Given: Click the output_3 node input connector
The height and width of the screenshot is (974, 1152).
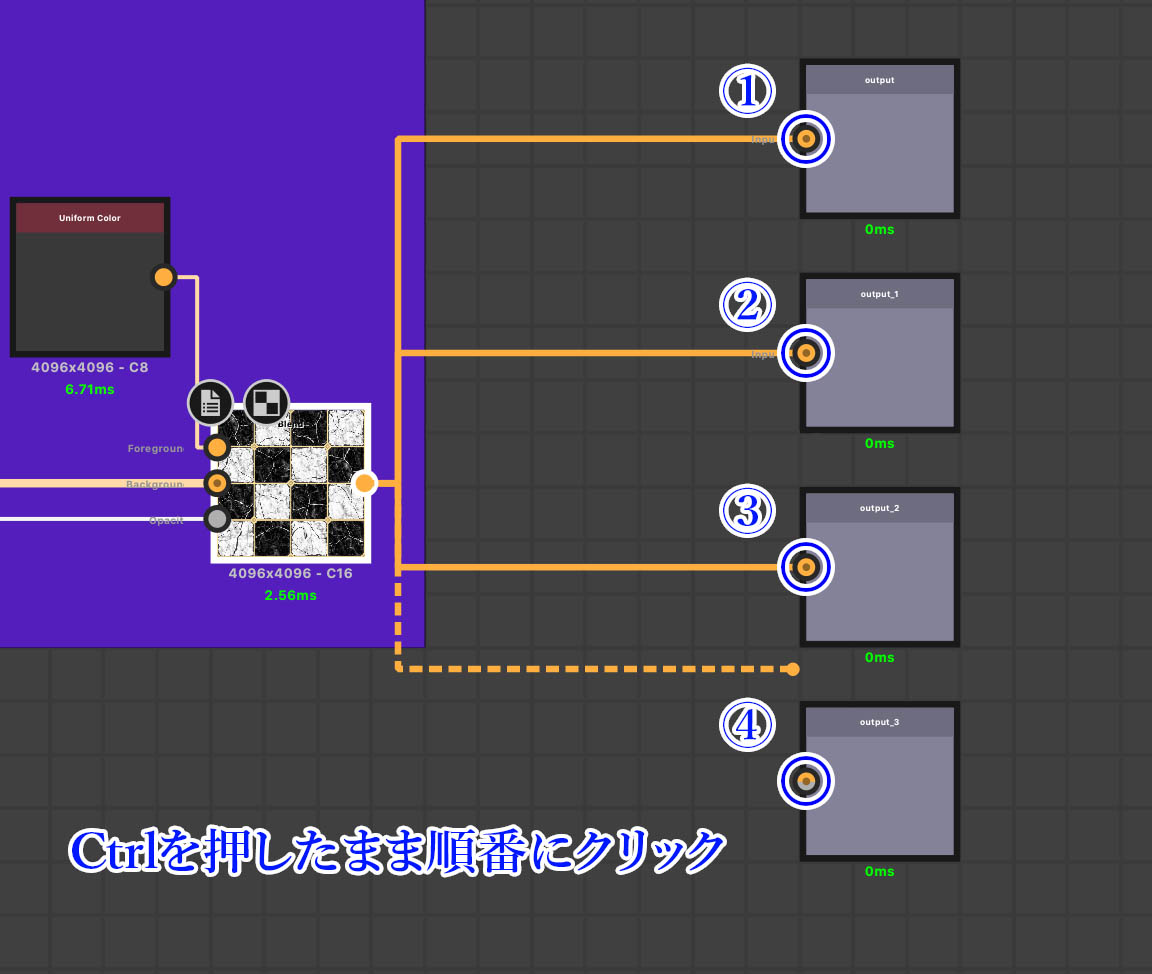Looking at the screenshot, I should [806, 781].
